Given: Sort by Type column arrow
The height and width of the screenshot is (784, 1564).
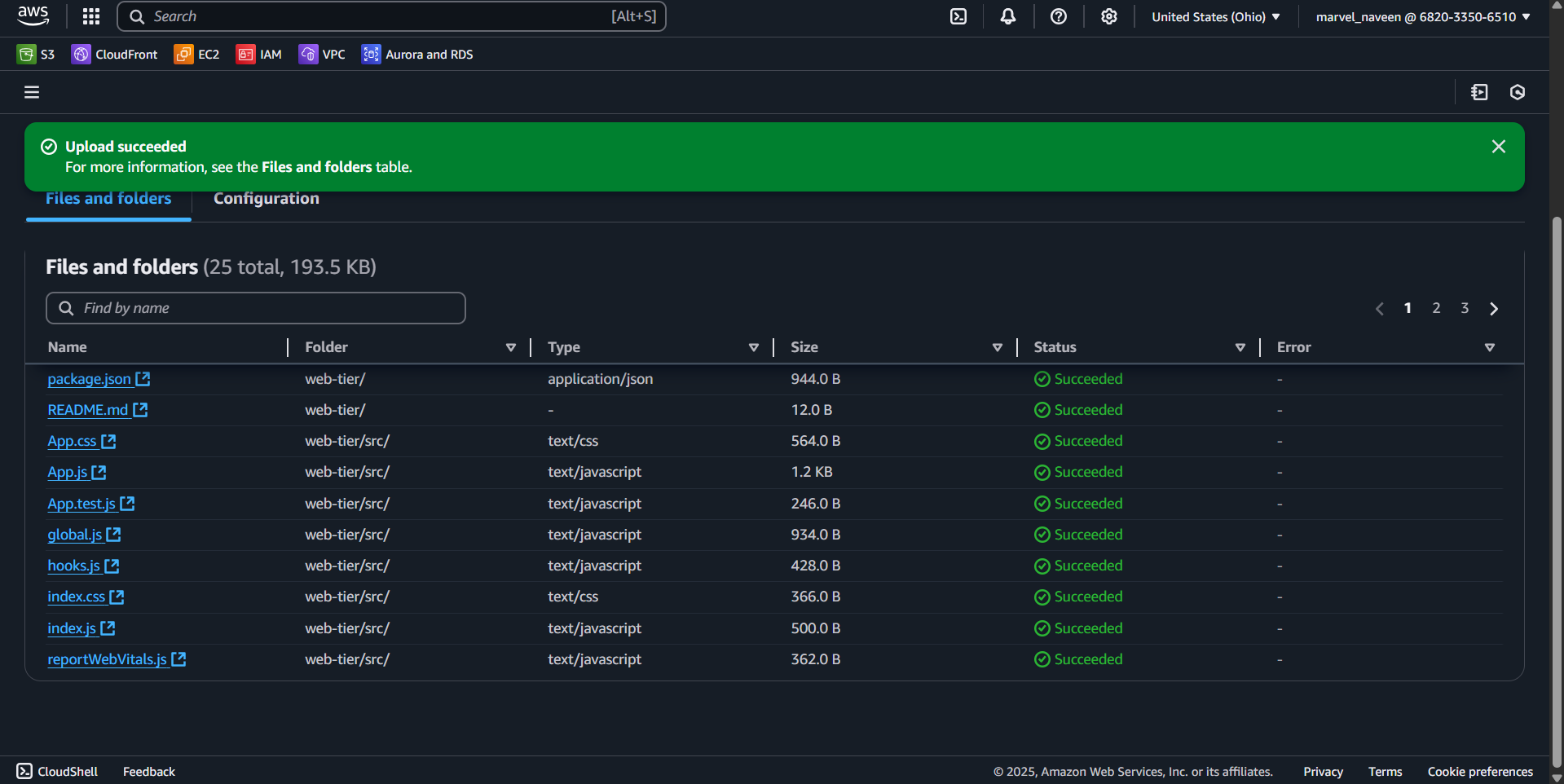Looking at the screenshot, I should [754, 347].
